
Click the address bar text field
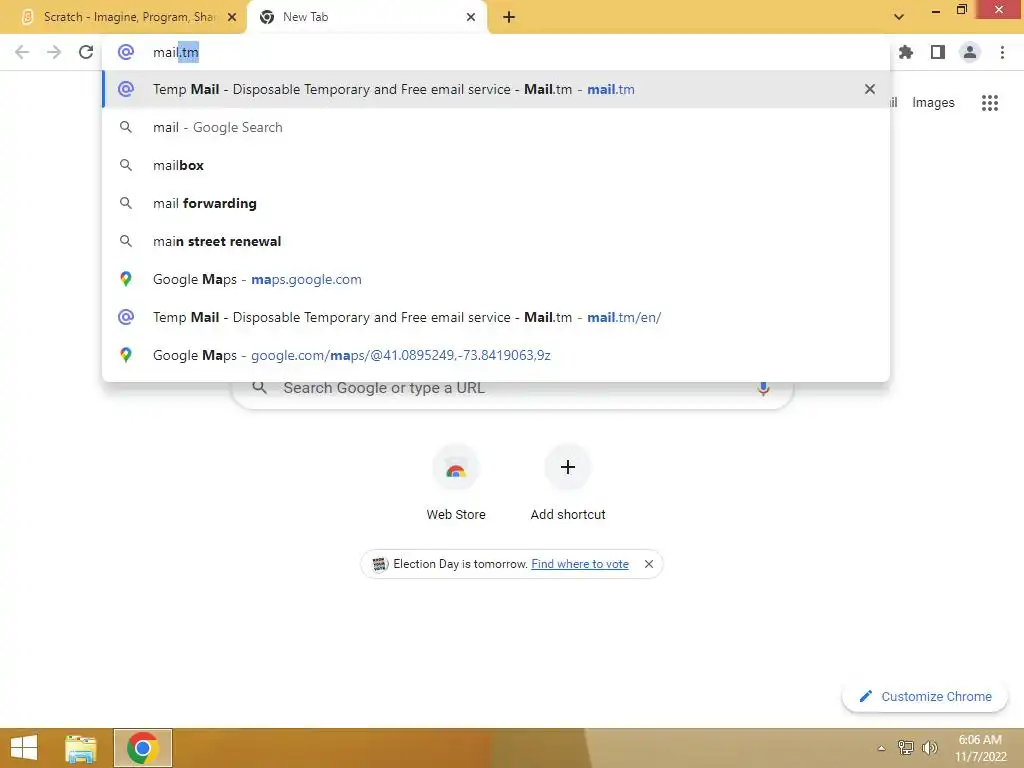(x=496, y=52)
